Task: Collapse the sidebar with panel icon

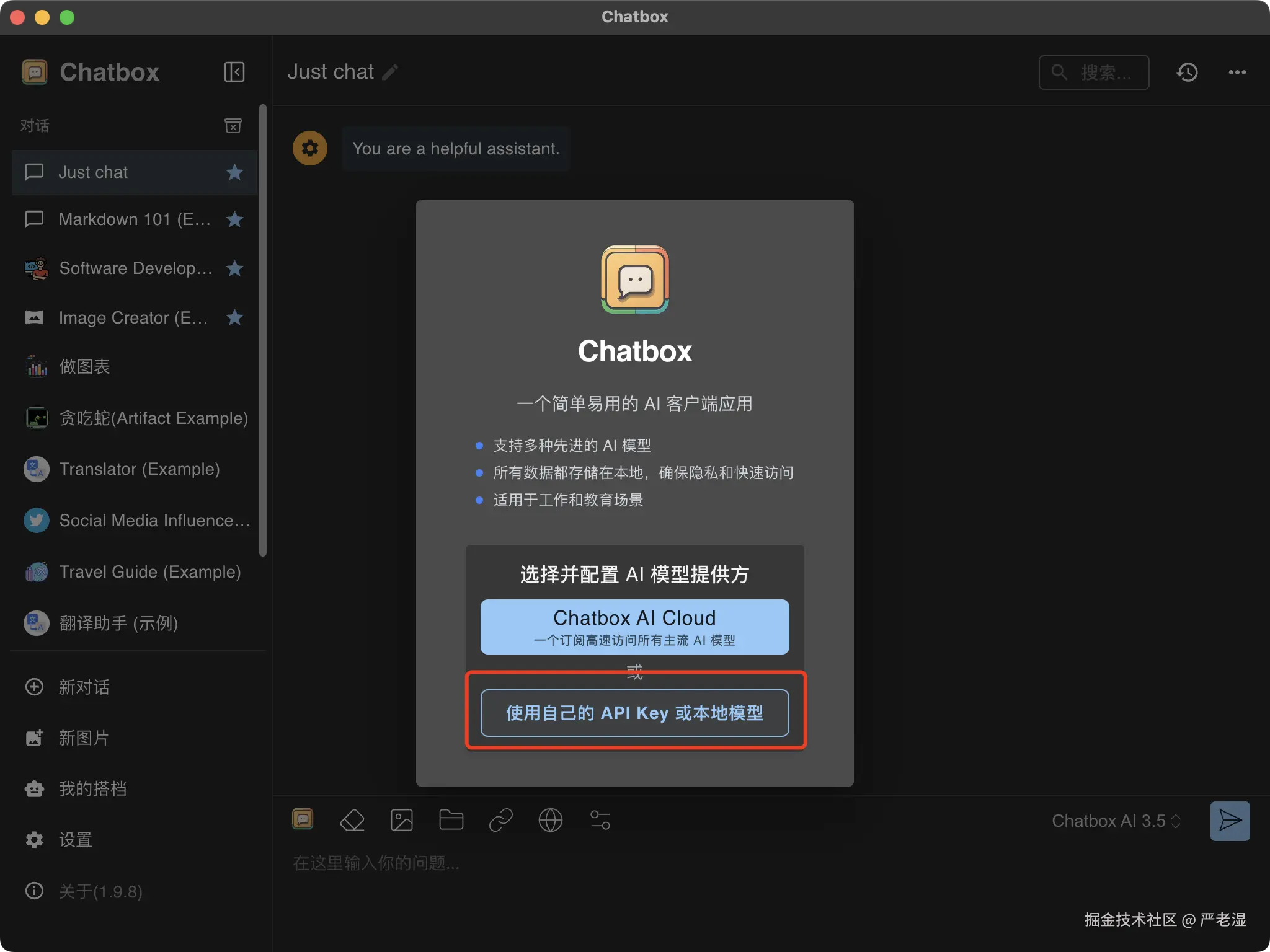Action: 234,72
